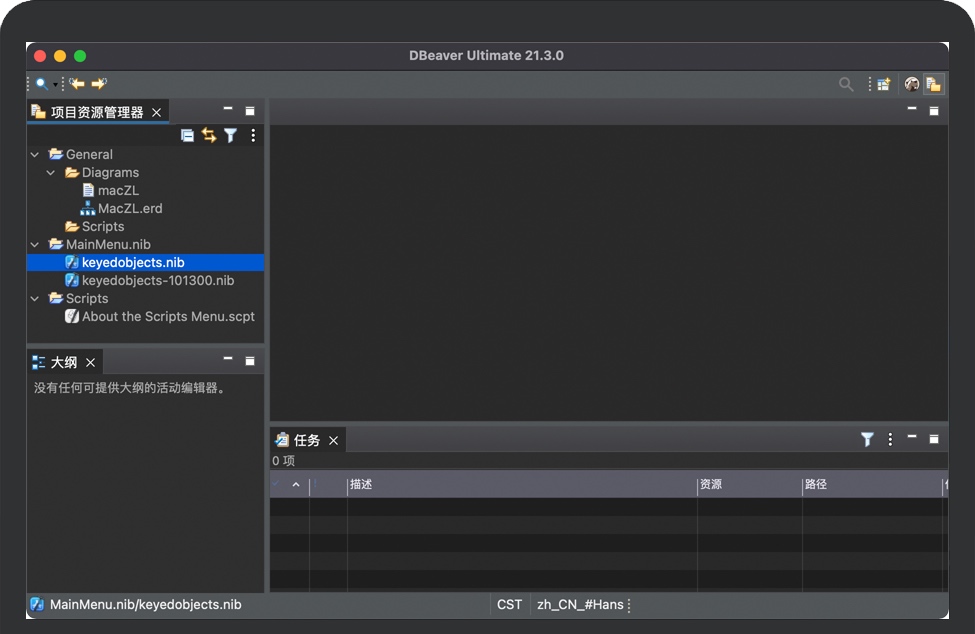
Task: Sort tasks by the 描述 column header
Action: point(520,485)
